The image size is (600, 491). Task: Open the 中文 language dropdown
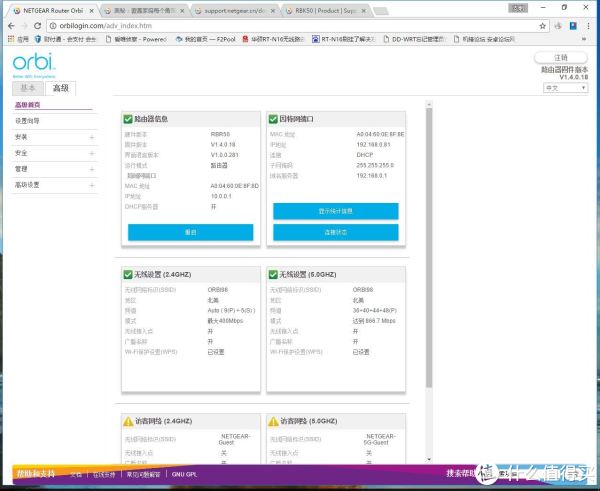point(565,88)
